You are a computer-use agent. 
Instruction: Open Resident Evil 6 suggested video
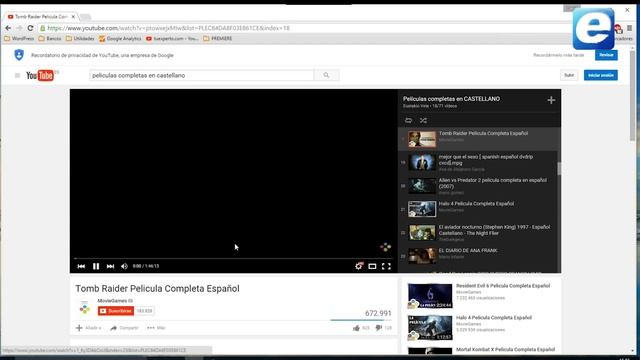click(503, 286)
